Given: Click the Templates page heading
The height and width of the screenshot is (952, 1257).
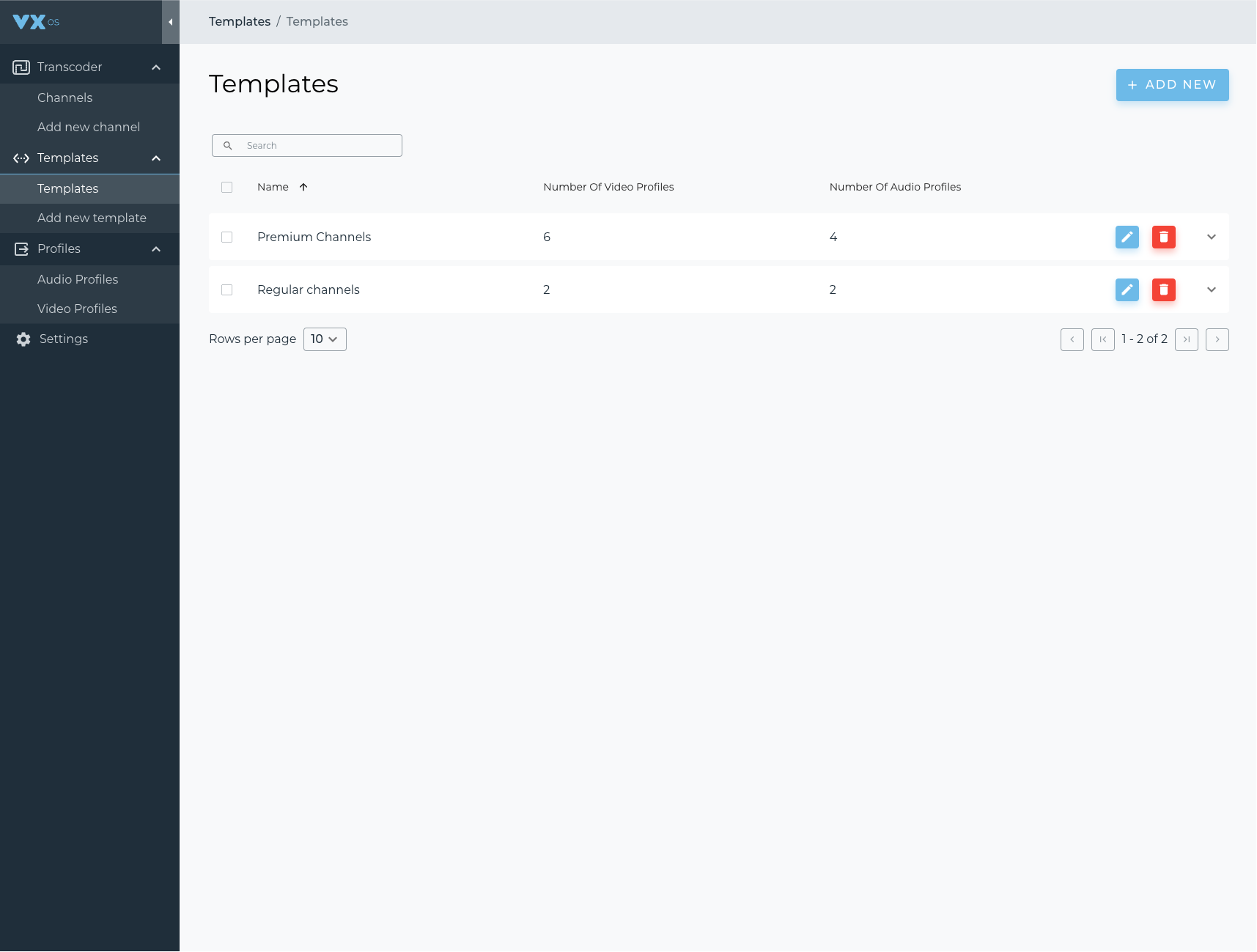Looking at the screenshot, I should (x=273, y=84).
